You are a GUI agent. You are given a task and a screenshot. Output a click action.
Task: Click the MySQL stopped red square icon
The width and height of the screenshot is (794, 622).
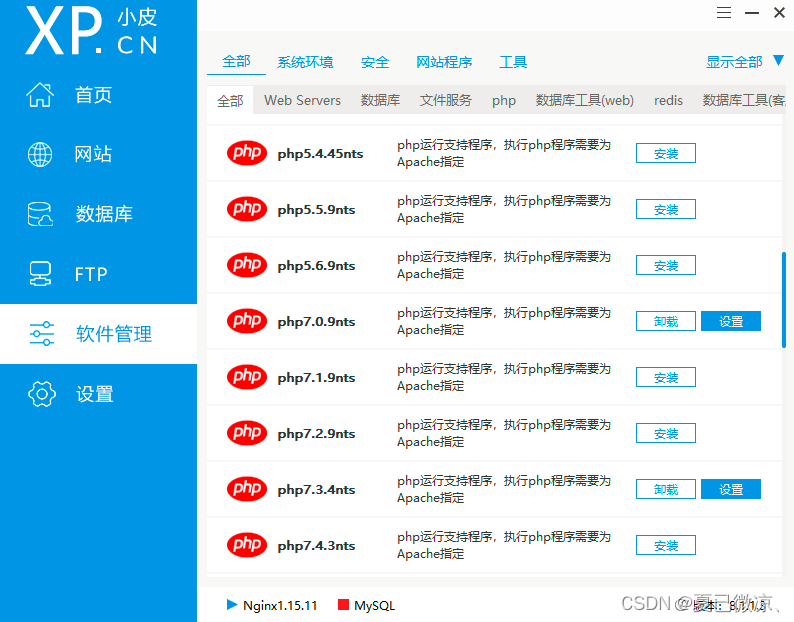[343, 604]
